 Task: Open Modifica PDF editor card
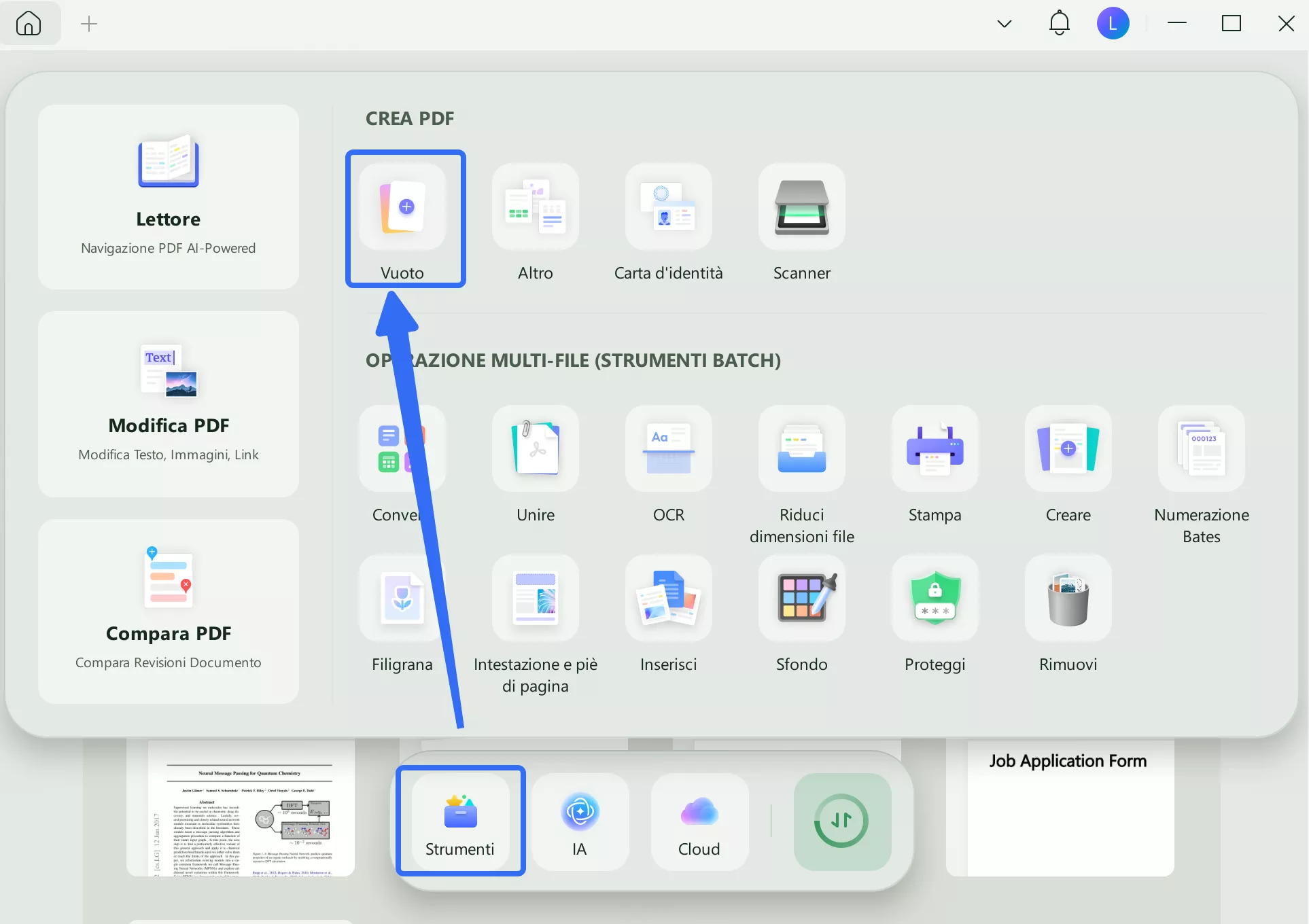pyautogui.click(x=169, y=404)
